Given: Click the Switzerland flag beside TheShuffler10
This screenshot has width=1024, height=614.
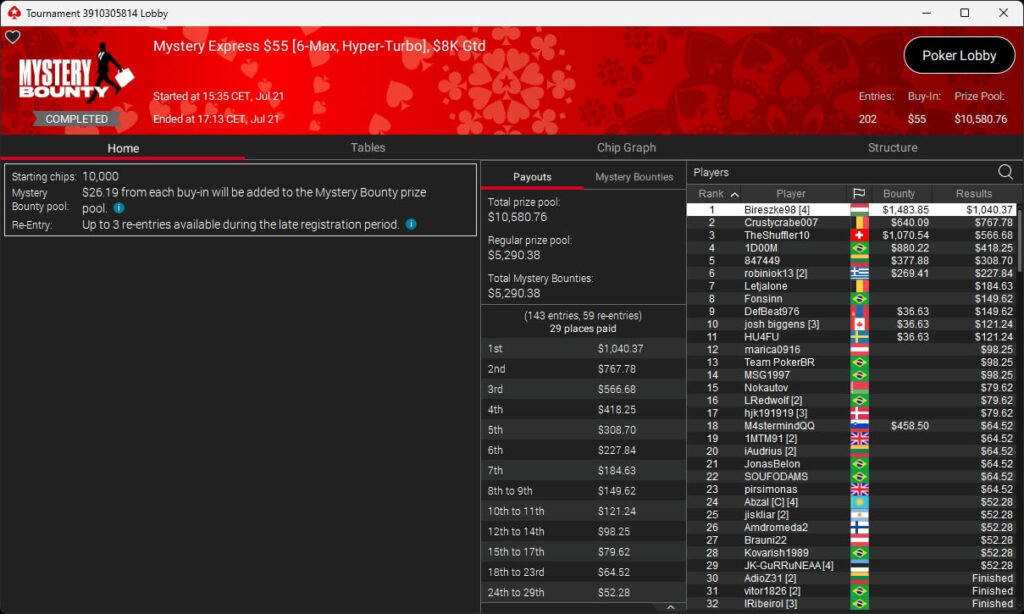Looking at the screenshot, I should pos(858,235).
